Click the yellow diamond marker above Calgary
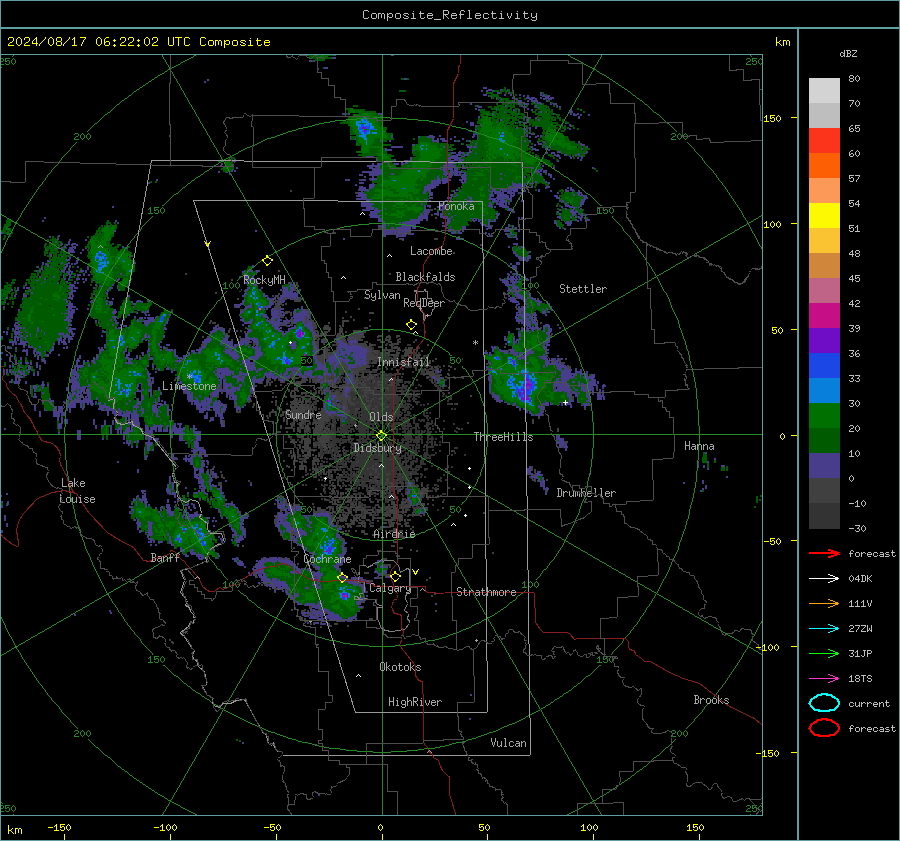Screen dimensions: 900x841 pyautogui.click(x=395, y=576)
